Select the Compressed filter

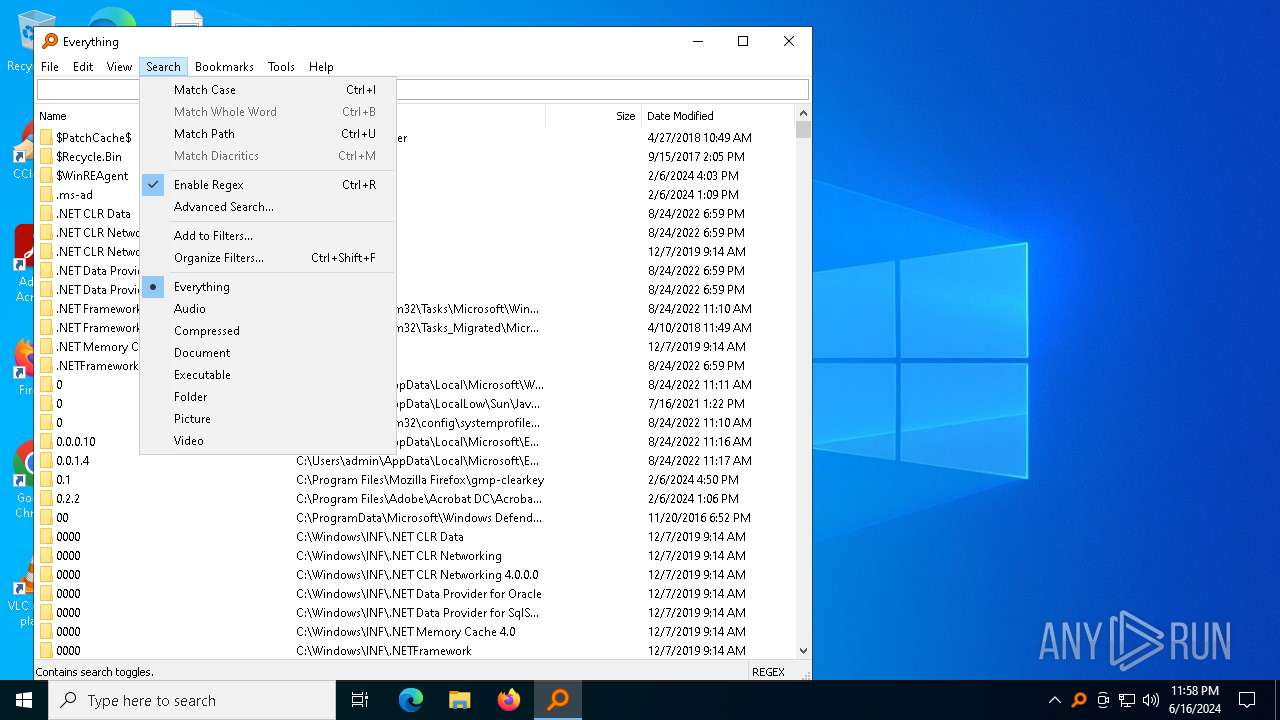(x=268, y=330)
